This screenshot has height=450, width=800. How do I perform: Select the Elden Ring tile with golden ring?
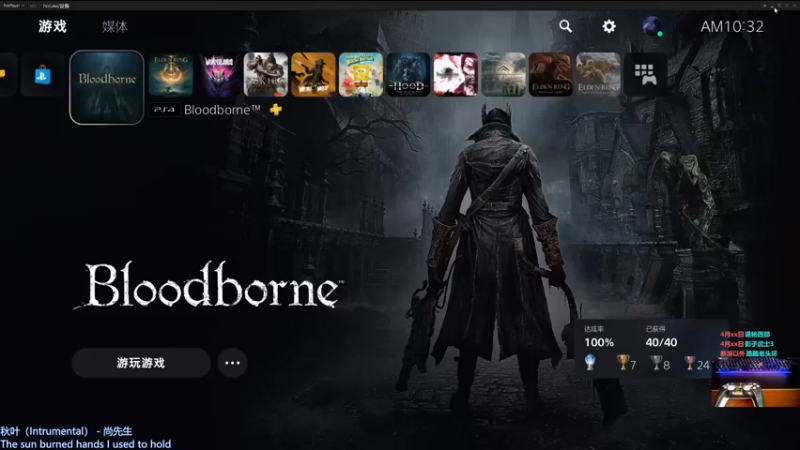[171, 74]
